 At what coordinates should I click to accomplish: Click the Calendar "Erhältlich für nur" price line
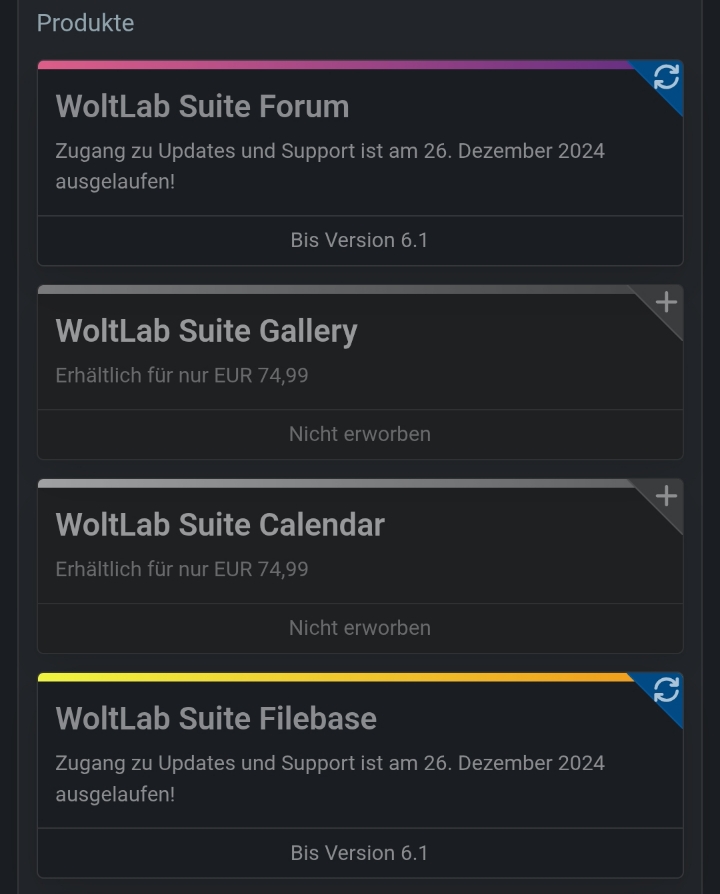point(182,569)
